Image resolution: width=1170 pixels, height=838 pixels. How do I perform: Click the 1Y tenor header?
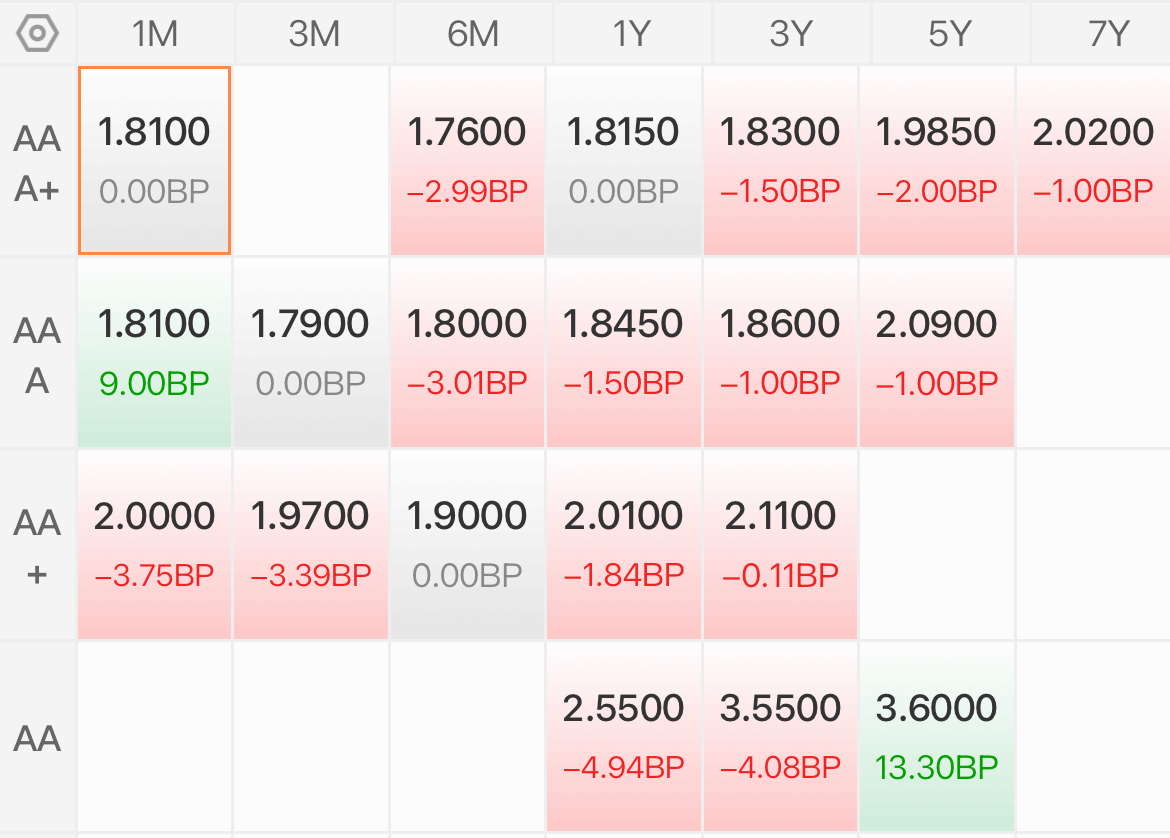pyautogui.click(x=632, y=34)
